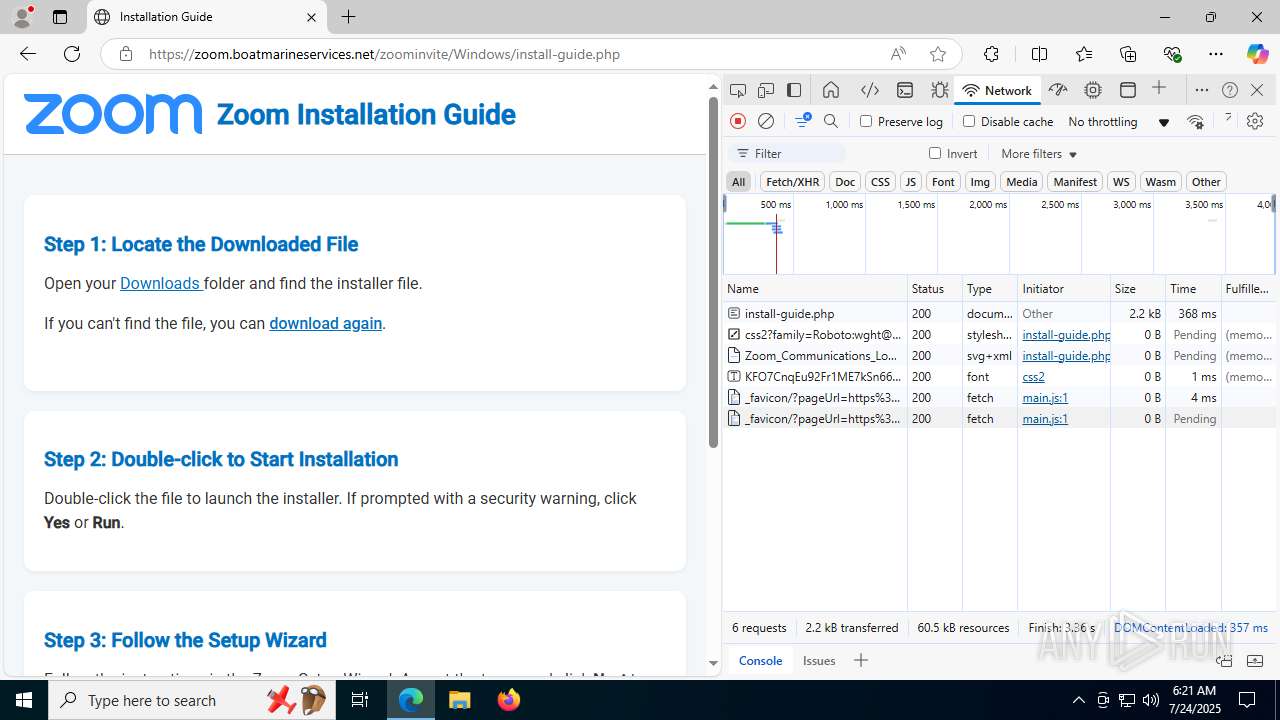
Task: Open network search magnifier
Action: click(x=831, y=121)
